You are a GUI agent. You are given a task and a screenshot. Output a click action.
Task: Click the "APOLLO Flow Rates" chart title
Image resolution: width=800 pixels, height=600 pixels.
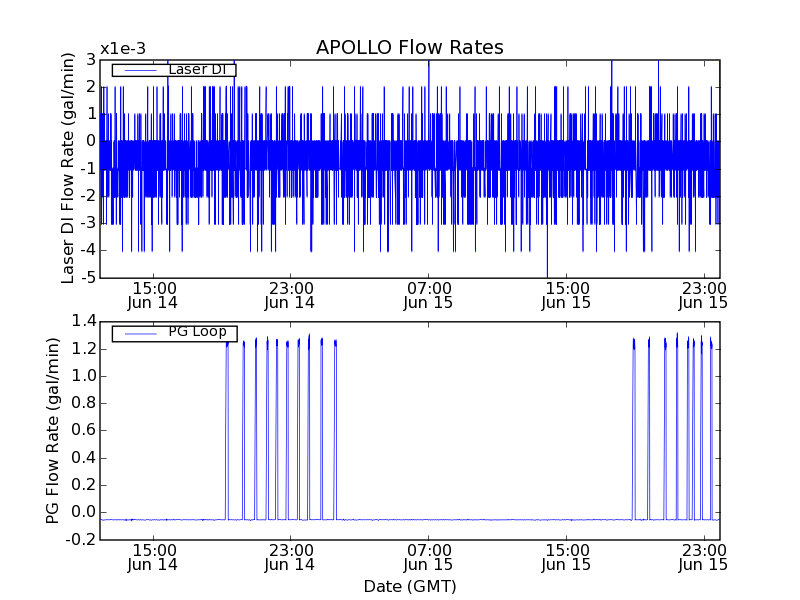(x=409, y=48)
